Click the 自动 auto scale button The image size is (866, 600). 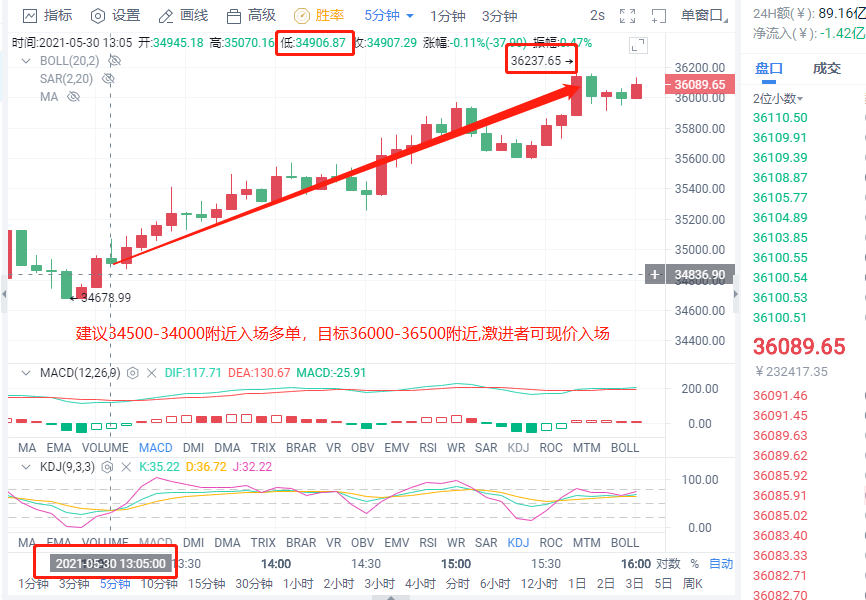(722, 563)
